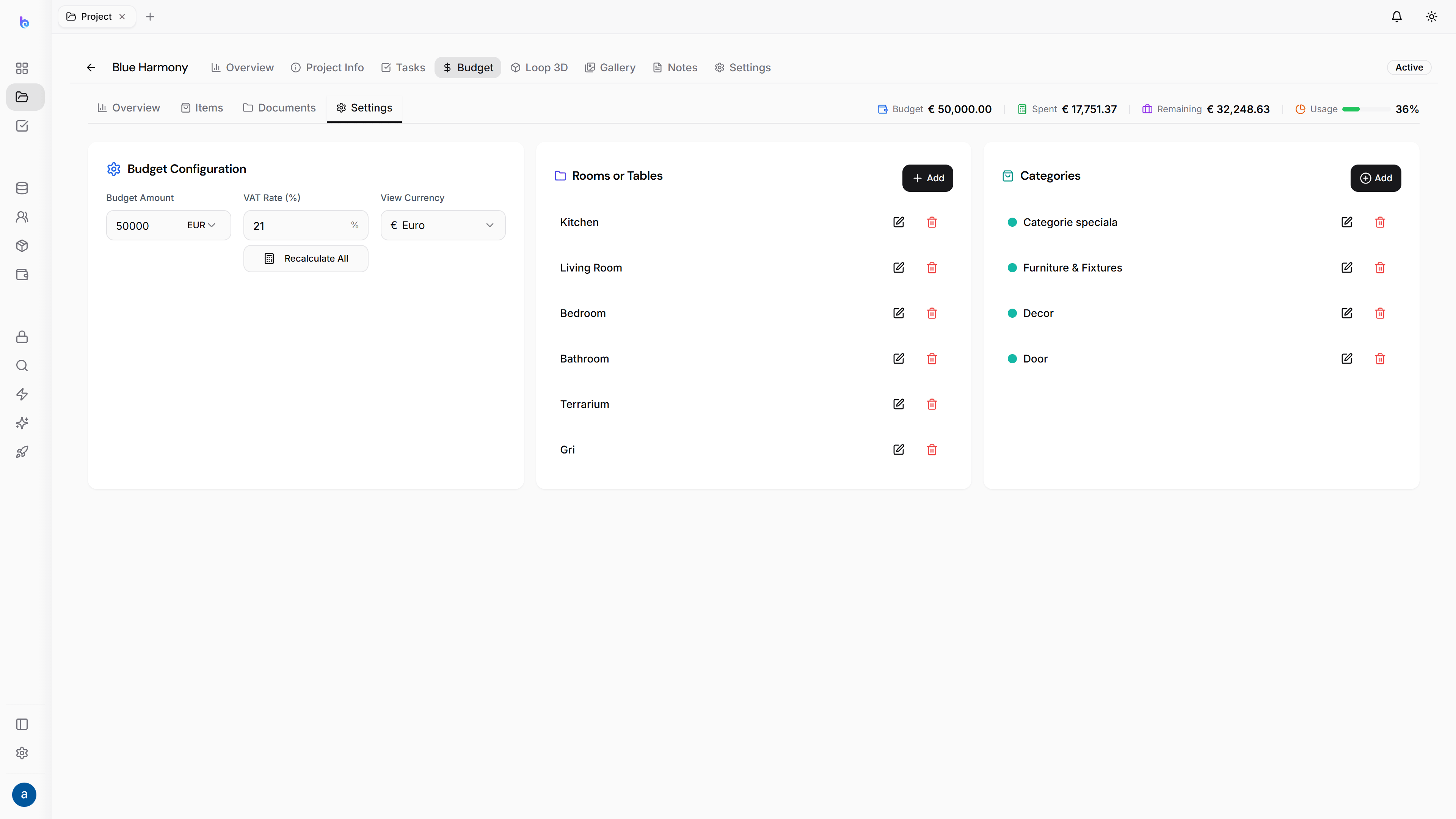
Task: Open the EUR budget currency dropdown
Action: pyautogui.click(x=201, y=225)
